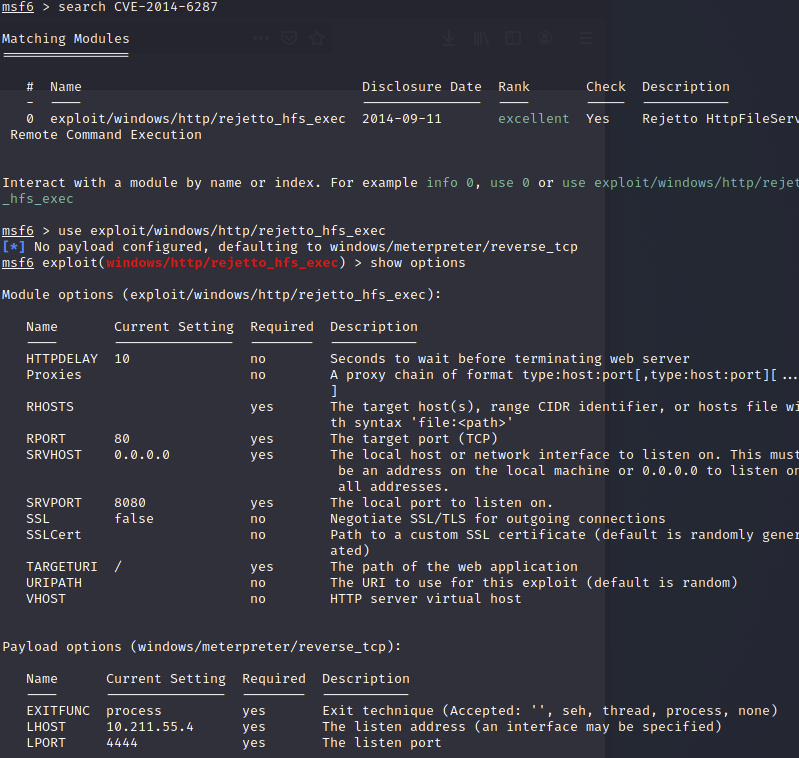Click the 'Proxies' option name
The image size is (799, 758).
coord(54,375)
